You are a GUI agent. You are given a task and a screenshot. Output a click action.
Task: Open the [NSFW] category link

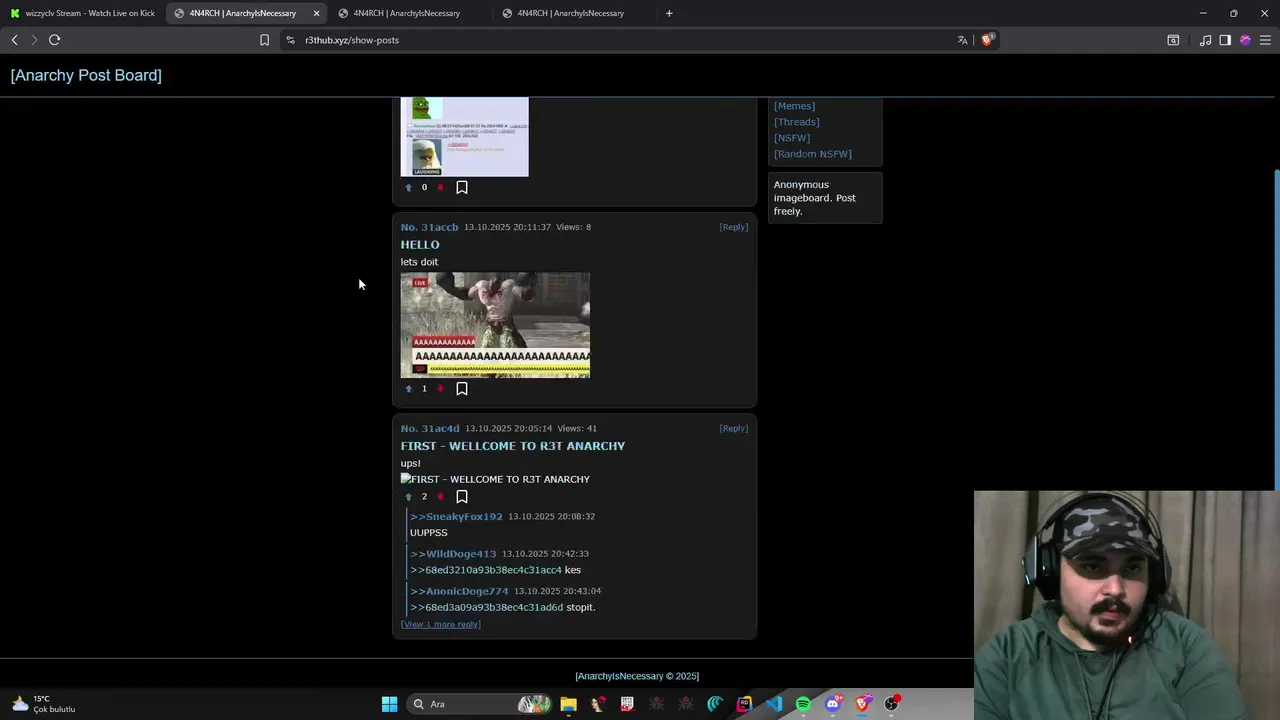pos(792,138)
